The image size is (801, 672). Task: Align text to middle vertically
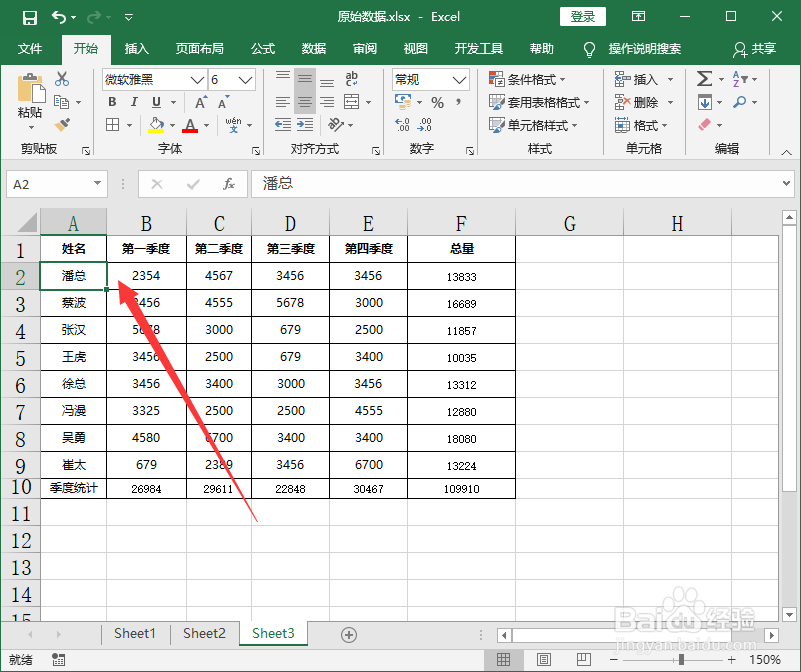[305, 79]
